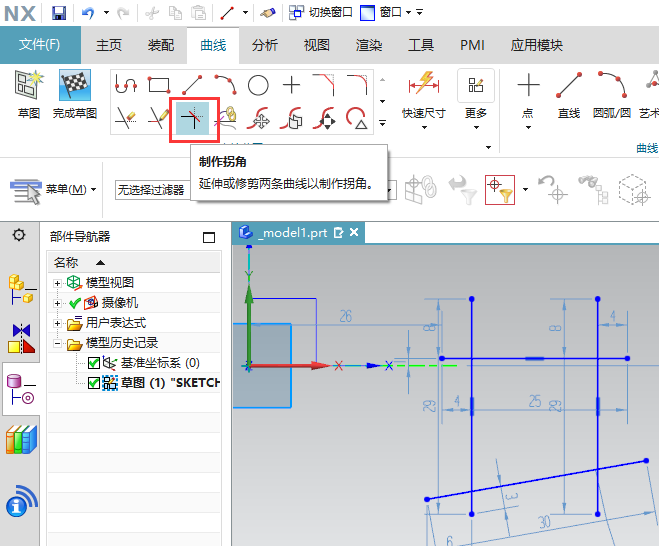Select the Line sketch tool in gallery
The height and width of the screenshot is (546, 659).
pos(192,85)
